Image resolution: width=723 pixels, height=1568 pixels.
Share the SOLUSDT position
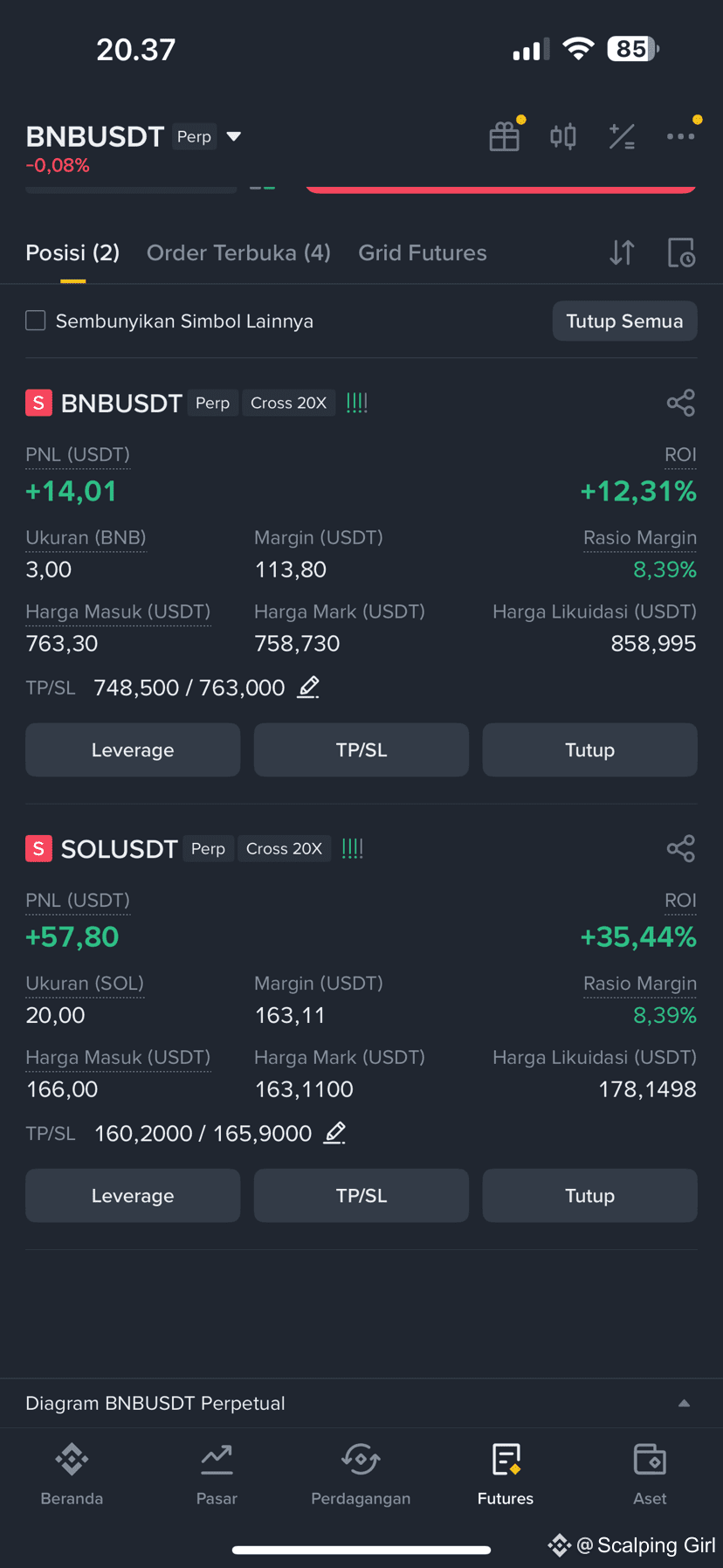(681, 848)
